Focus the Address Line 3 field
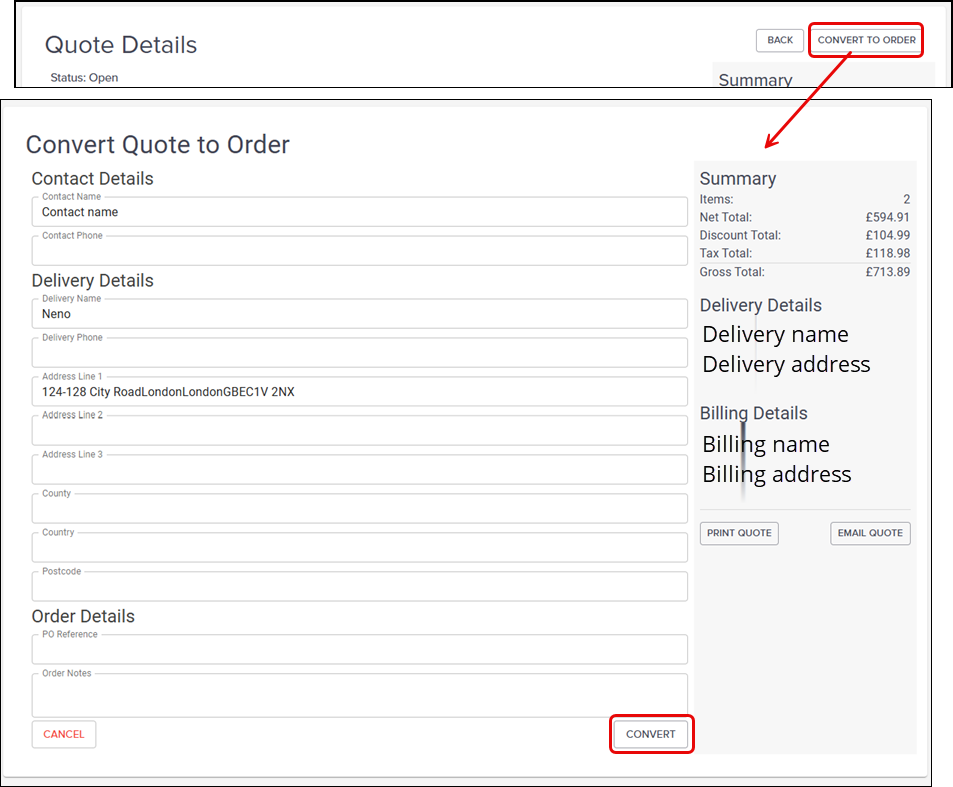 pos(359,470)
